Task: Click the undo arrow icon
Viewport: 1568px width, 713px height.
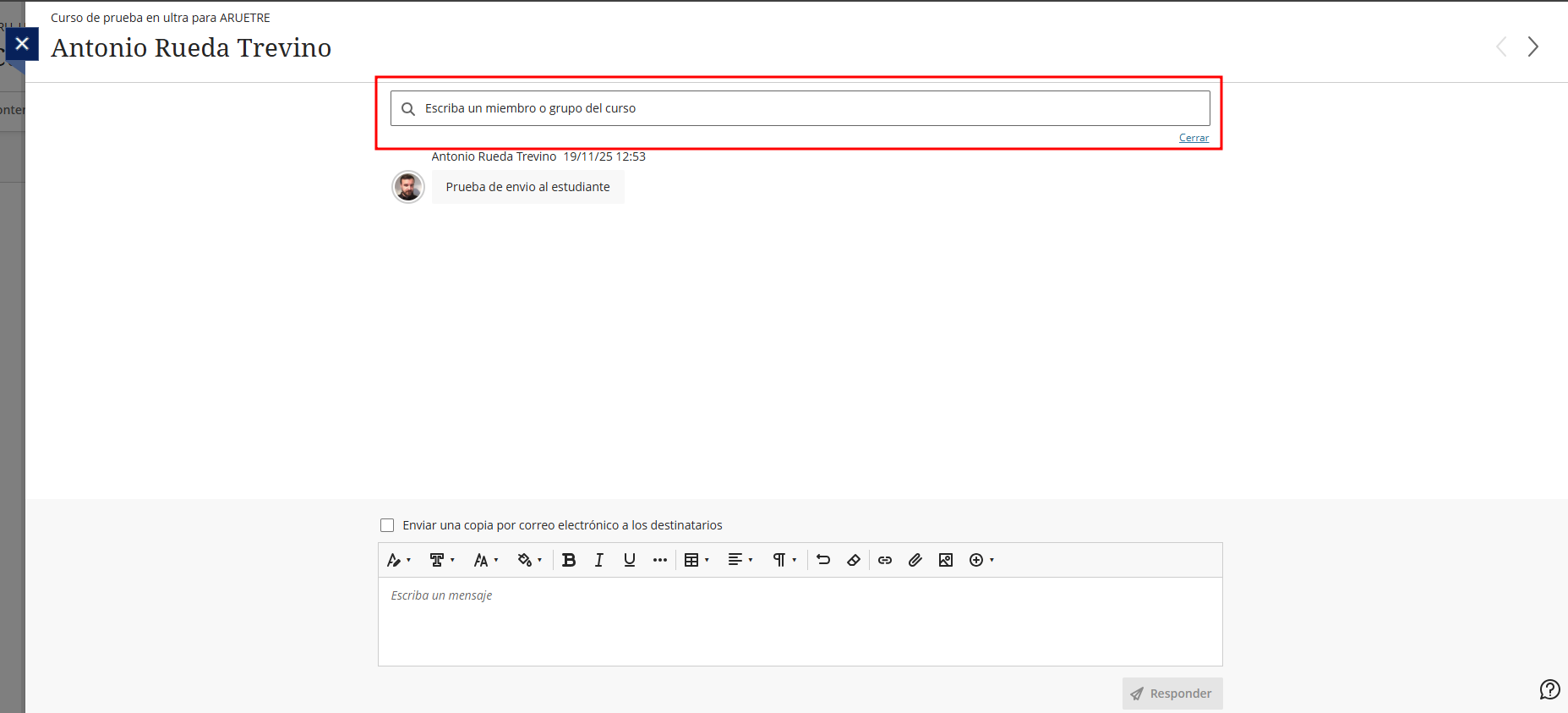Action: coord(823,560)
